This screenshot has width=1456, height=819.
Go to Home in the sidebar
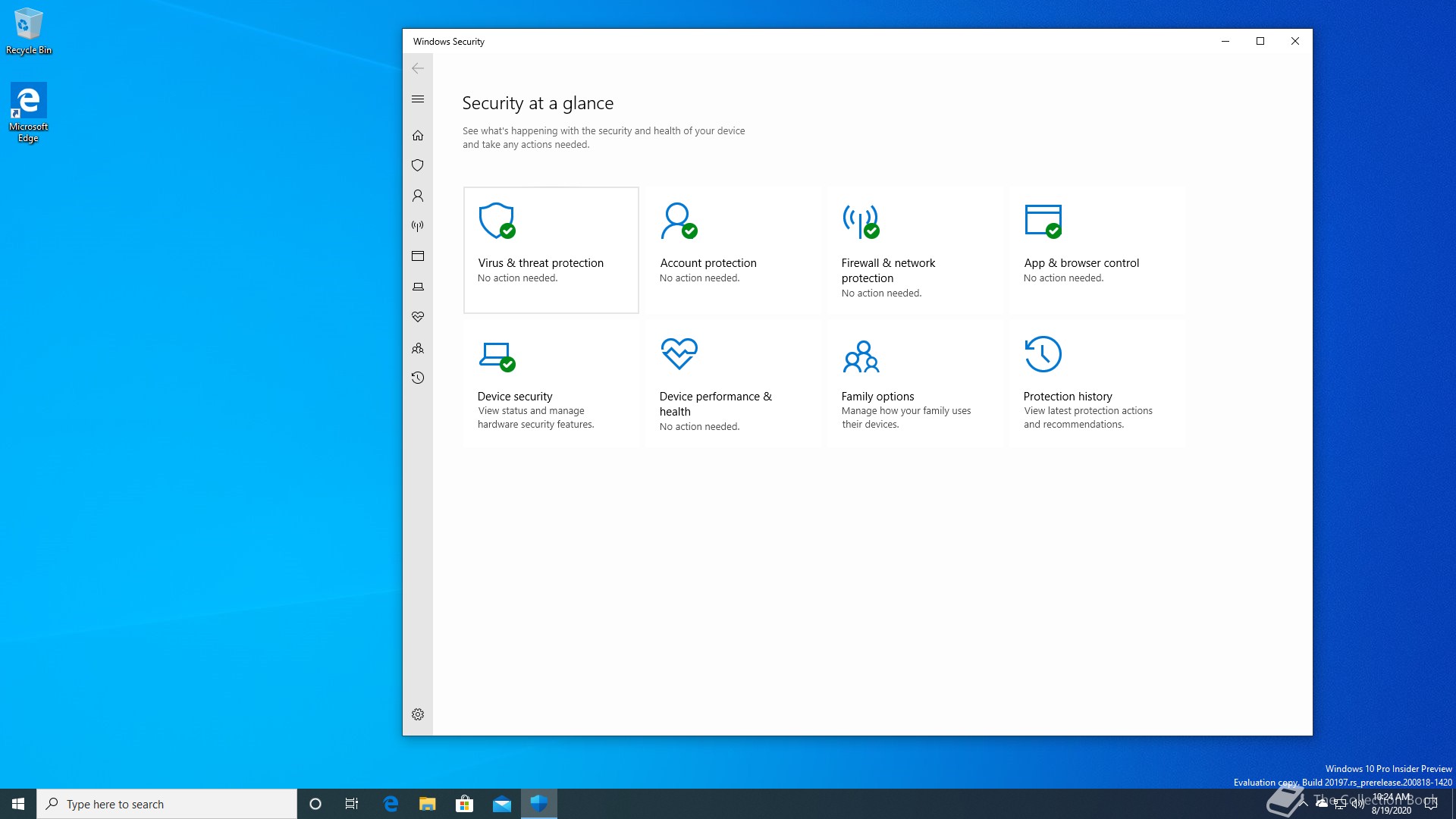click(x=418, y=135)
